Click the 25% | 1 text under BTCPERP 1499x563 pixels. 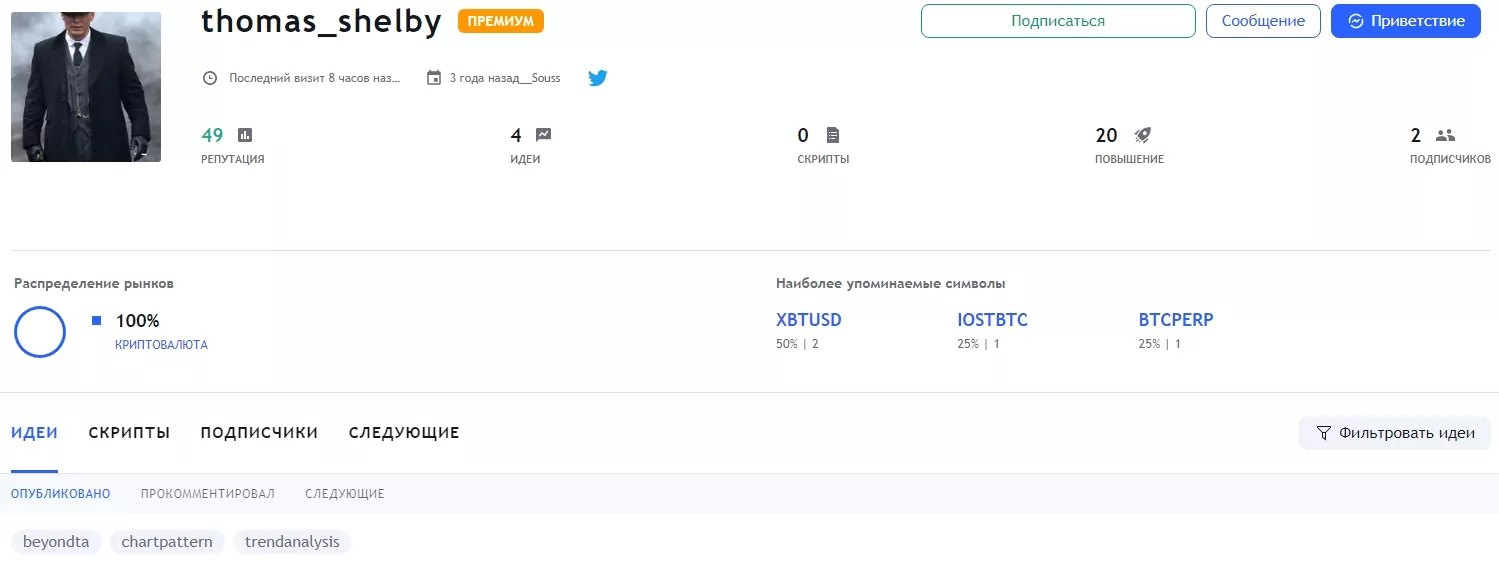click(1160, 344)
